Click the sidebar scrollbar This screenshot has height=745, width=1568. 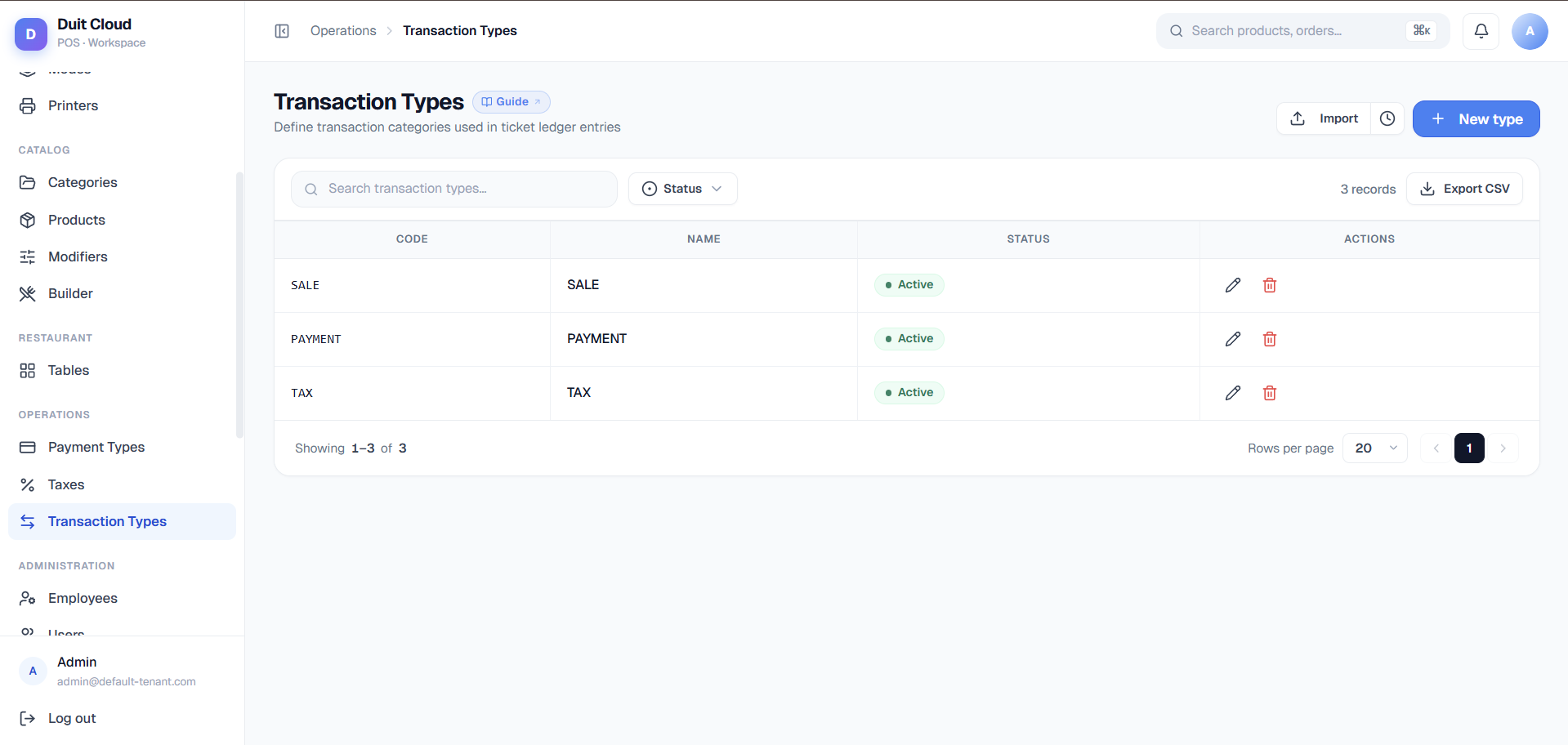click(239, 305)
